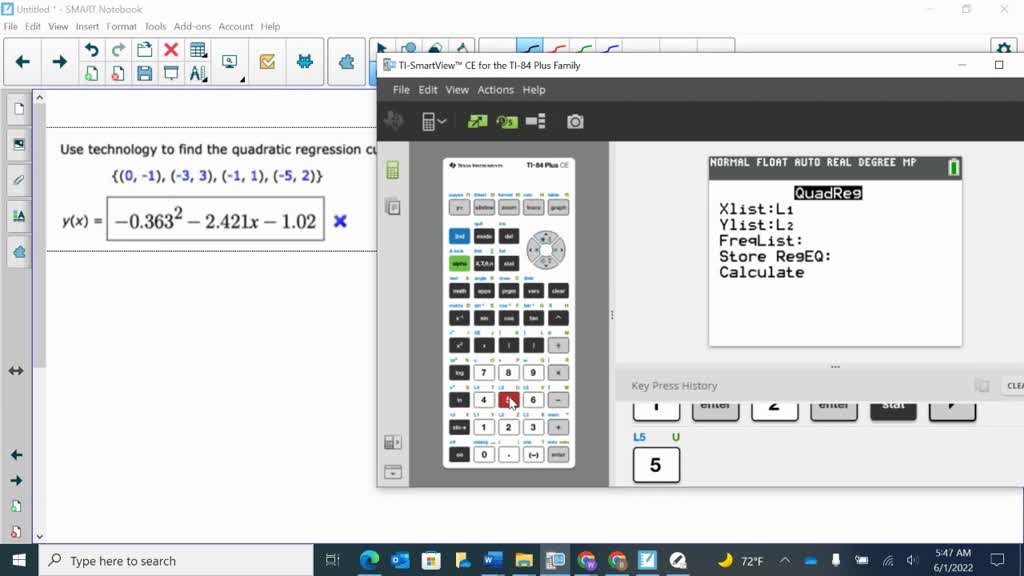Open the puzzle piece Add-ons icon
Screen dimensions: 1024x576
tap(346, 62)
